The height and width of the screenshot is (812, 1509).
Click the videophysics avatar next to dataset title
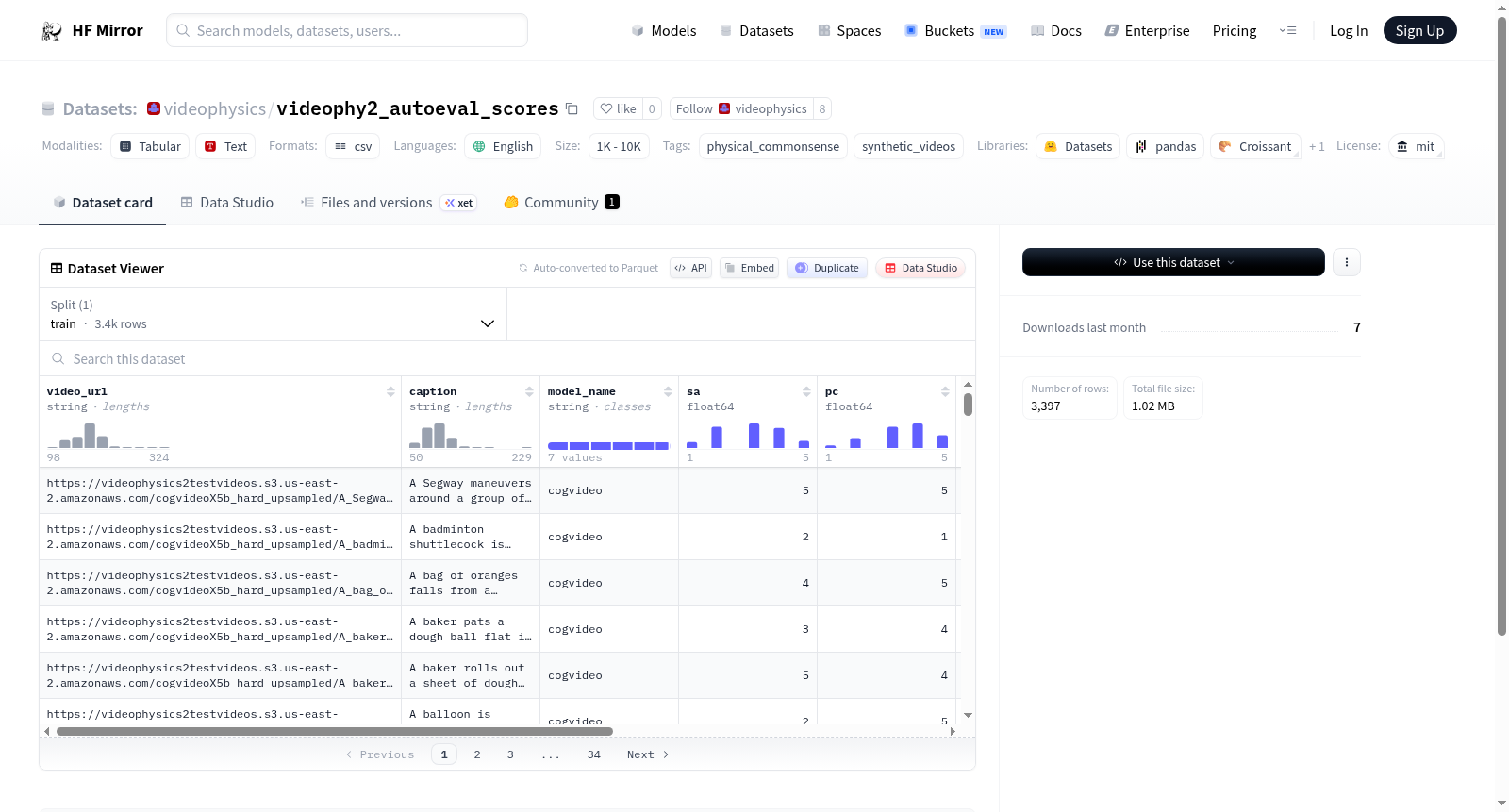tap(154, 108)
